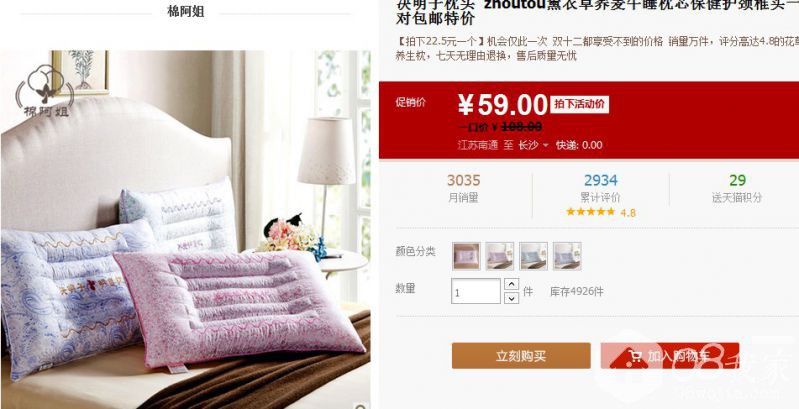Click the shopping cart icon in 加入购物车
This screenshot has width=799, height=409.
635,356
